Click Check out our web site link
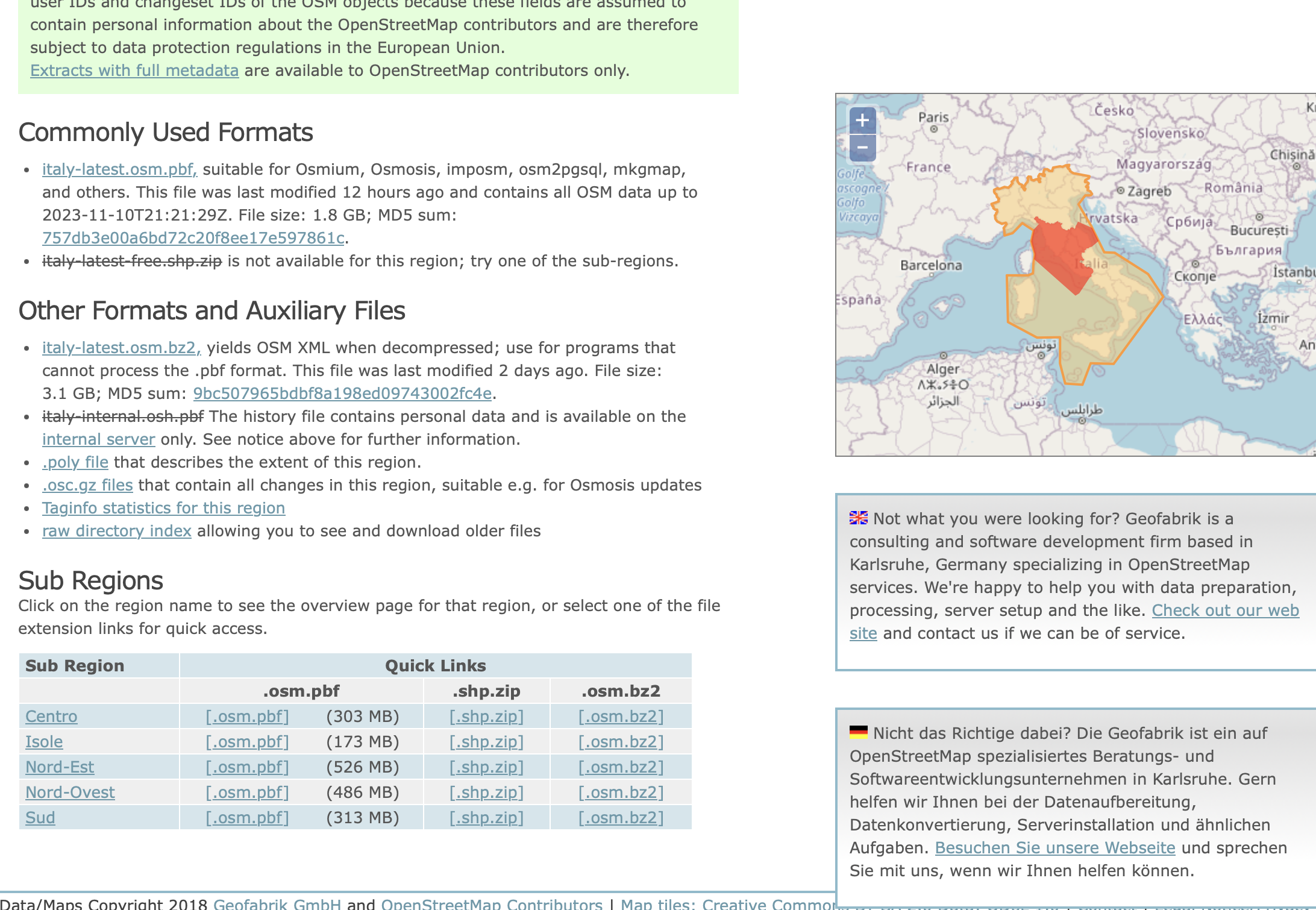This screenshot has width=1316, height=910. (x=1225, y=610)
